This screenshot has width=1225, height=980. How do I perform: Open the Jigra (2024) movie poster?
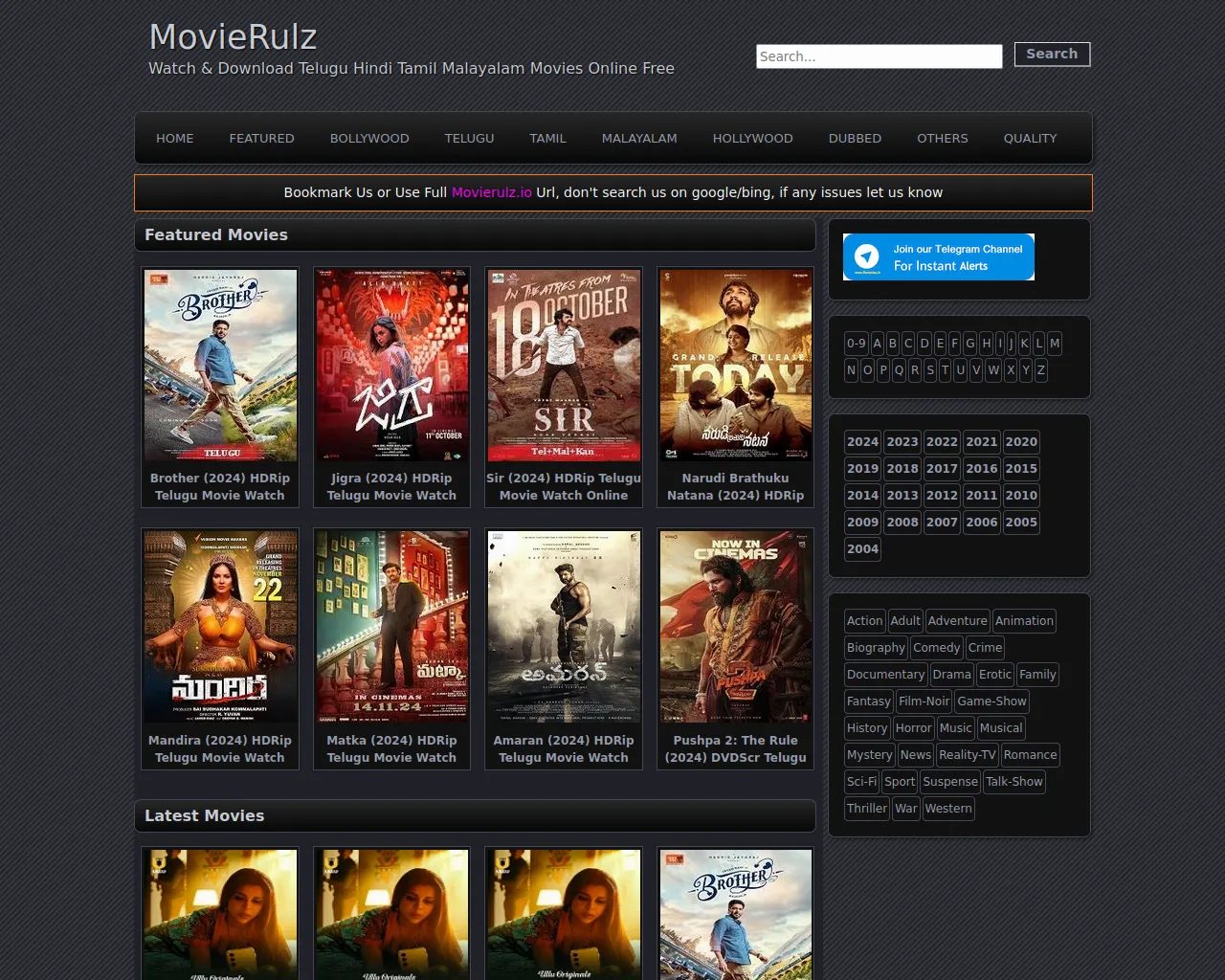click(391, 366)
